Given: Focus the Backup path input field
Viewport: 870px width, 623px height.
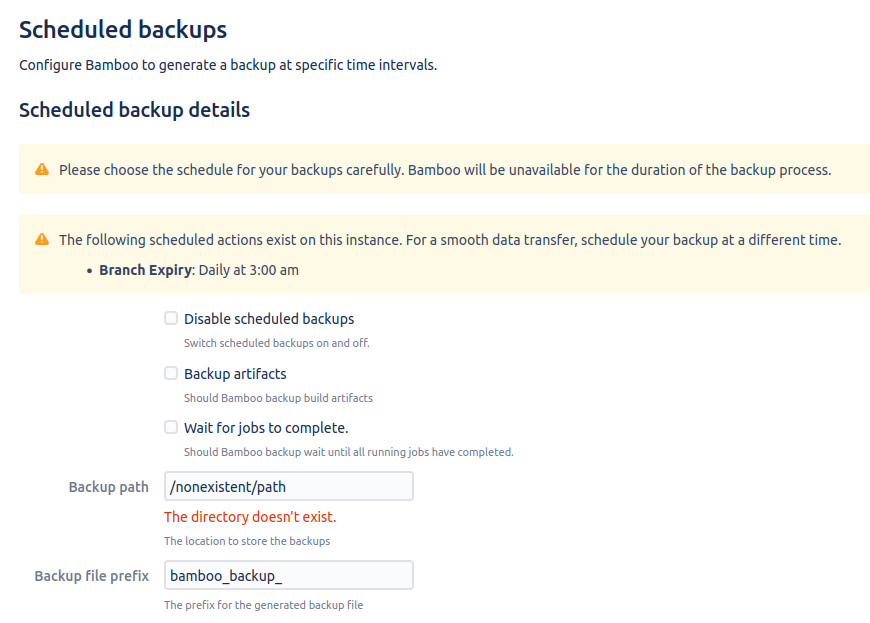Looking at the screenshot, I should [289, 486].
